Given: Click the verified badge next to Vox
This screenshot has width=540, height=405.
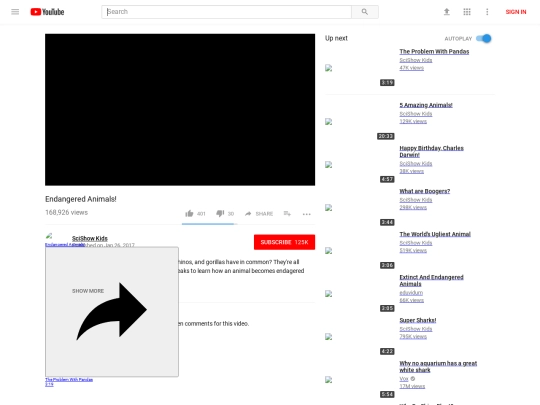Looking at the screenshot, I should pos(413,379).
